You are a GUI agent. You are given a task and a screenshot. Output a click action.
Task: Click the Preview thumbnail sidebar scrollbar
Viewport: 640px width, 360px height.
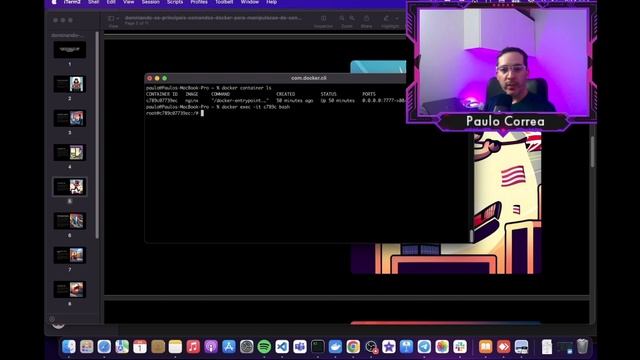pyautogui.click(x=97, y=135)
